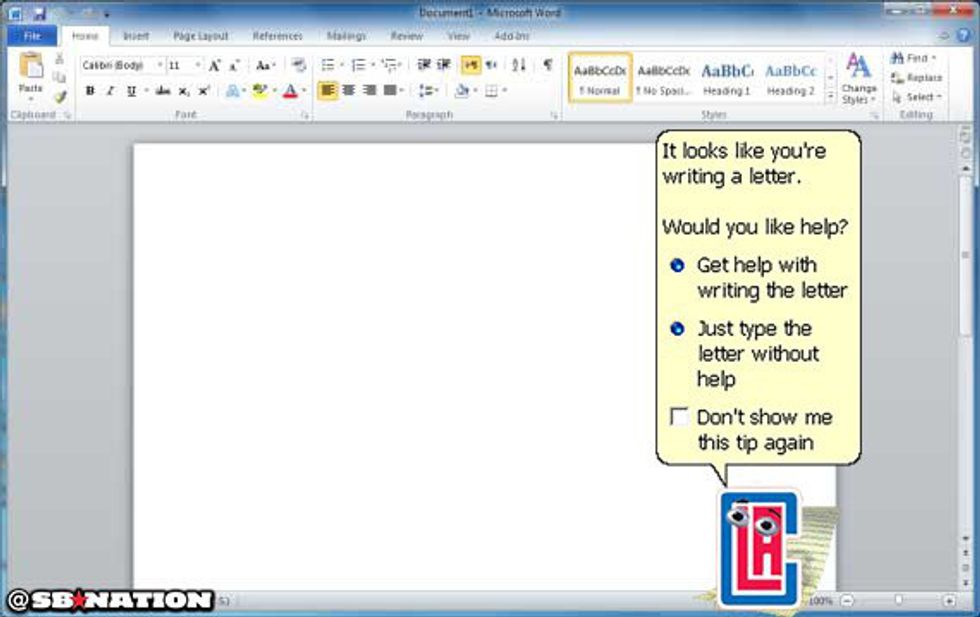Toggle Show/Hide paragraph marks
980x617 pixels.
coord(547,65)
